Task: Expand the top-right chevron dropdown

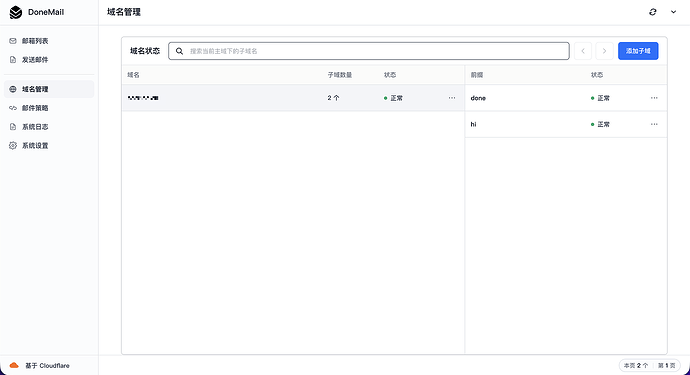Action: 673,12
